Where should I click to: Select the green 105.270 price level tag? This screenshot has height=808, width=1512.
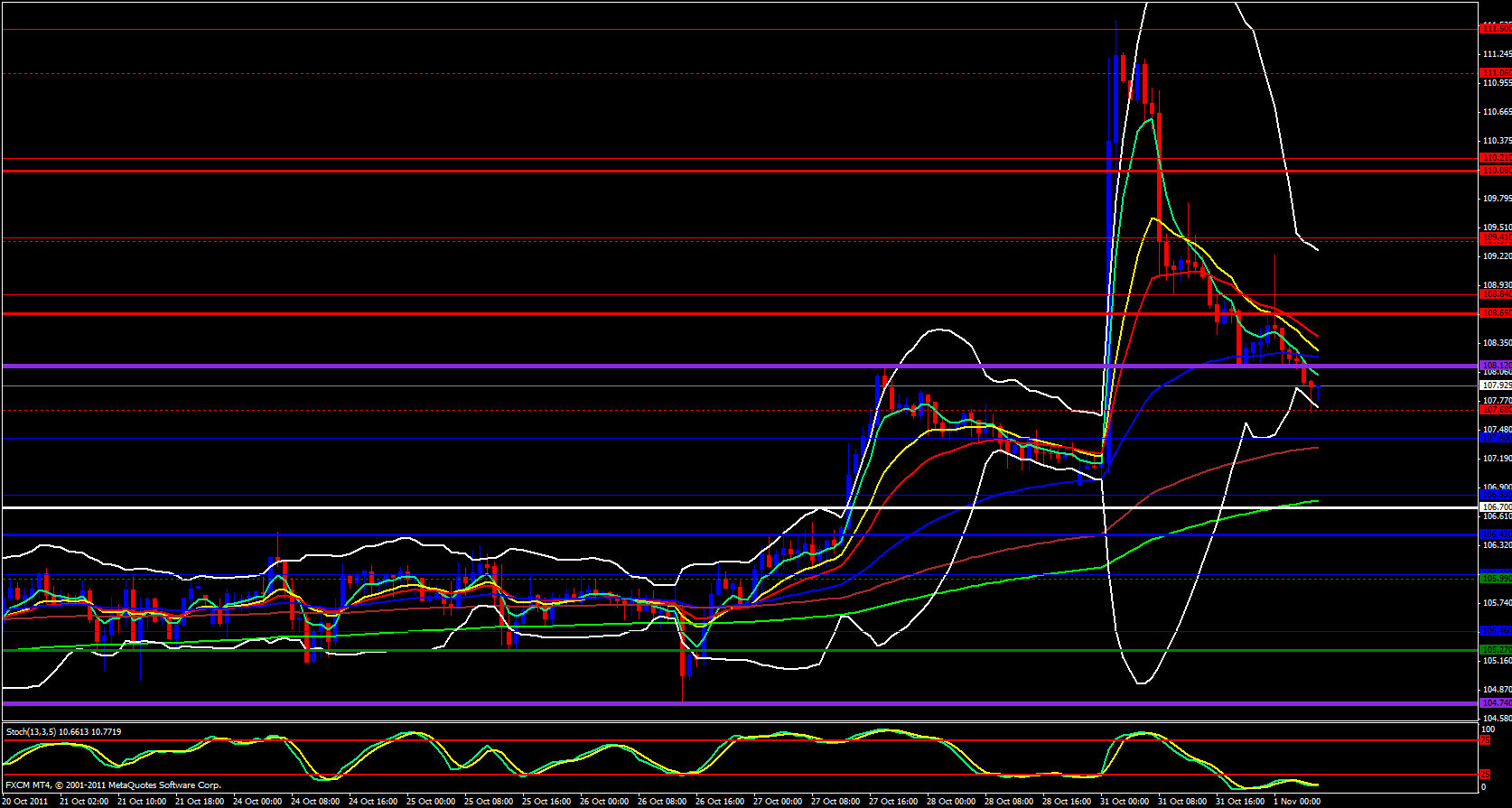1496,650
